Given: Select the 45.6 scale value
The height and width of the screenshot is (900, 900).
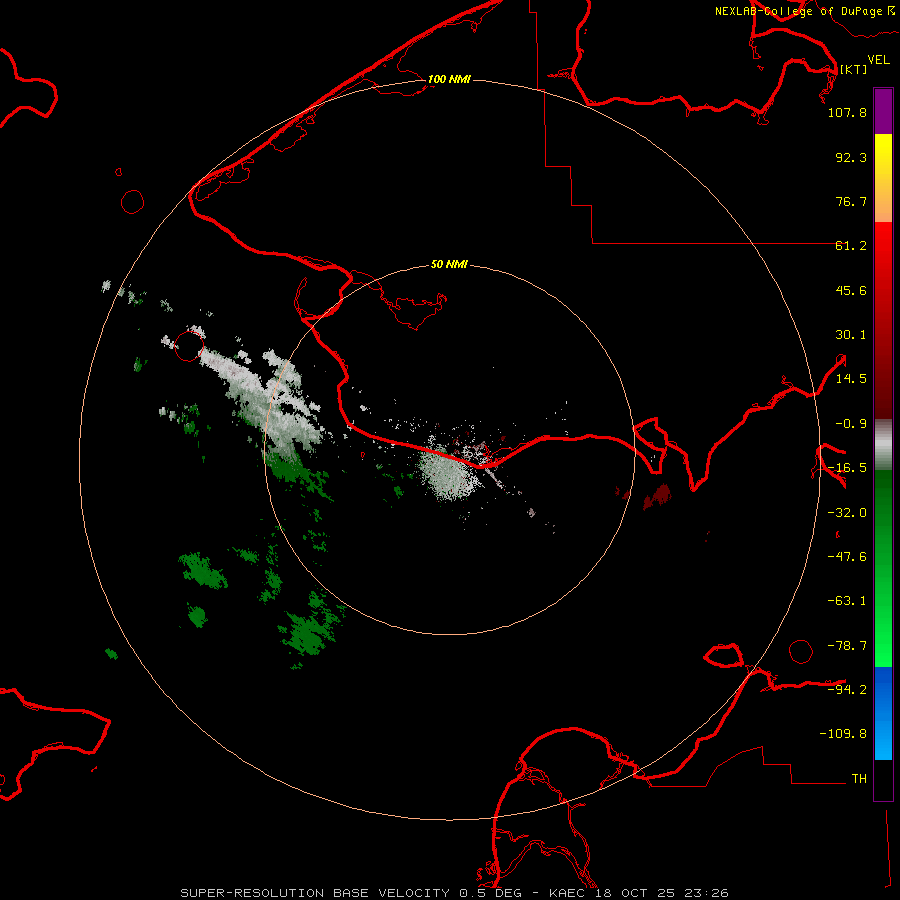Looking at the screenshot, I should coord(851,290).
